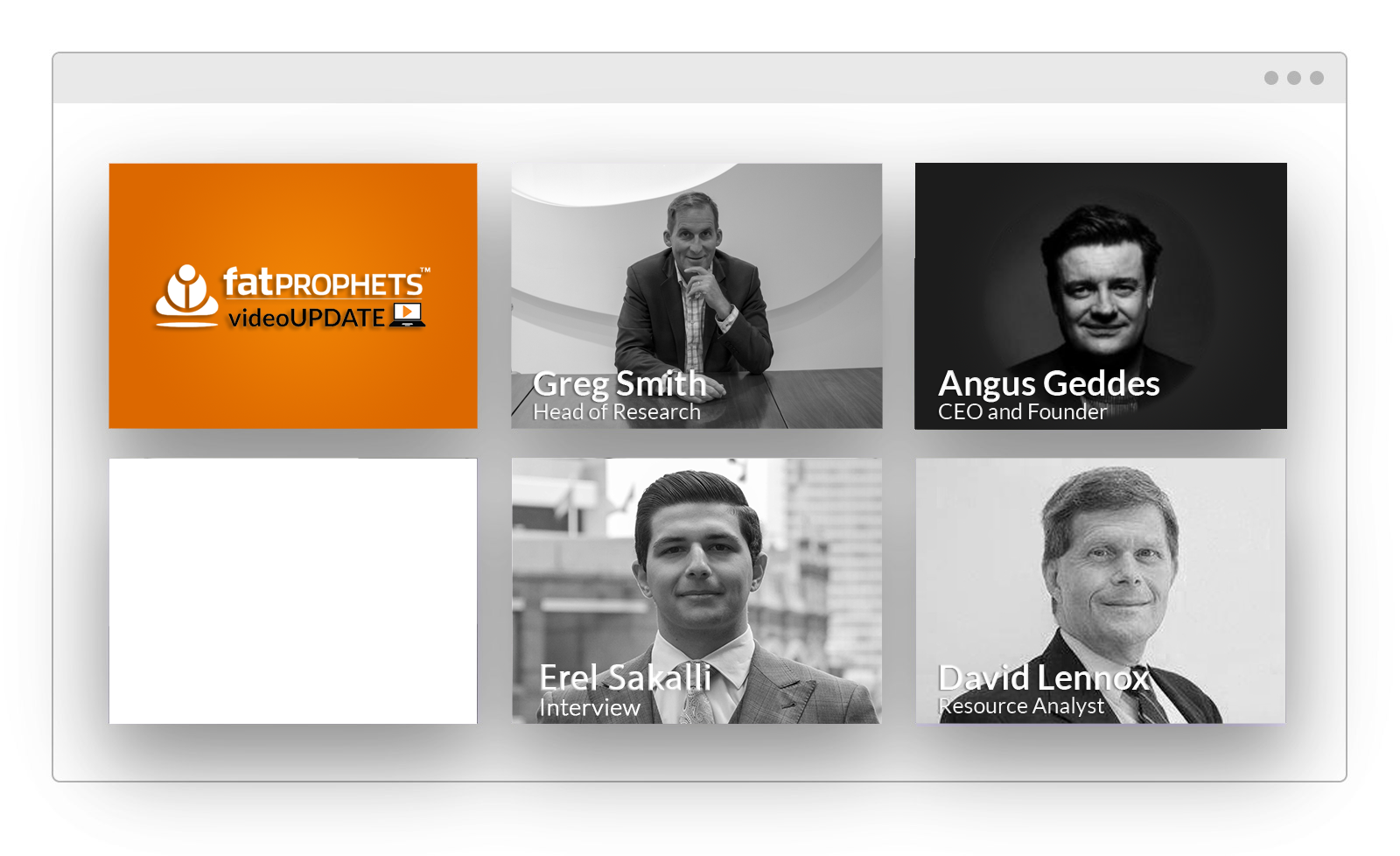Click the laptop play icon beside videoUPDATE
Screen dimensions: 1400x856
point(408,315)
